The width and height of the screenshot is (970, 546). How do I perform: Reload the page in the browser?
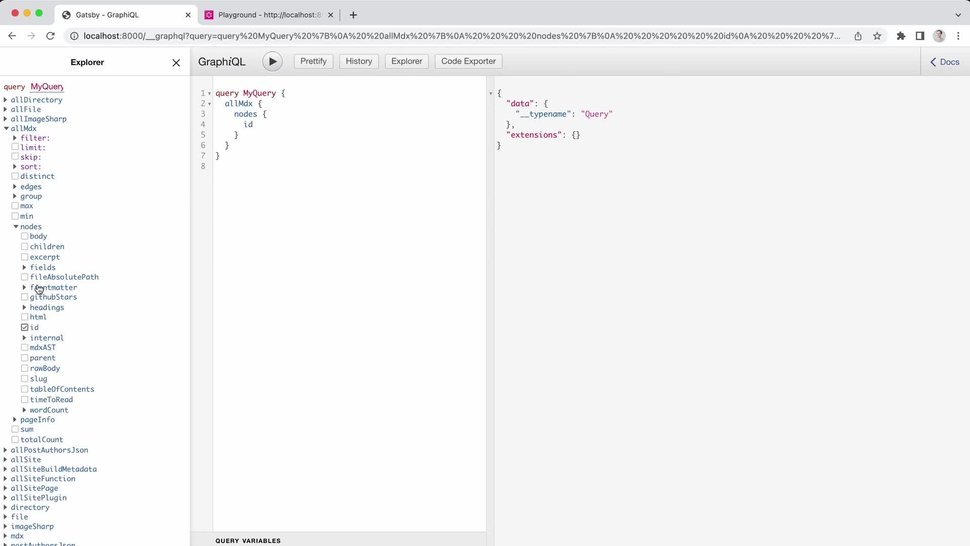(52, 36)
